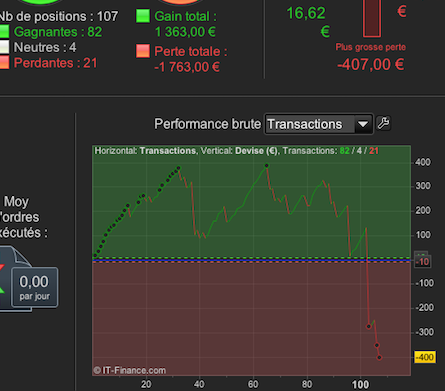The width and height of the screenshot is (445, 391).
Task: Open the chart settings wrench icon
Action: (x=383, y=123)
